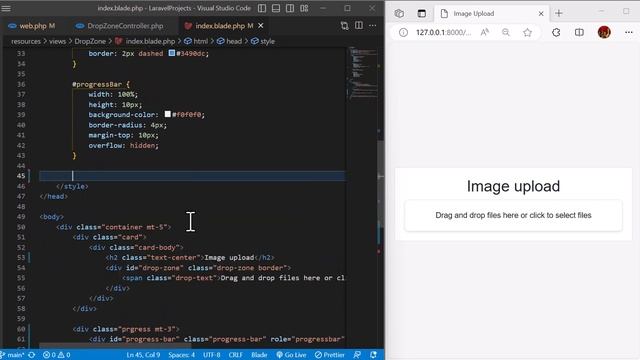Open Customize Layout icon in title bar

tap(304, 8)
